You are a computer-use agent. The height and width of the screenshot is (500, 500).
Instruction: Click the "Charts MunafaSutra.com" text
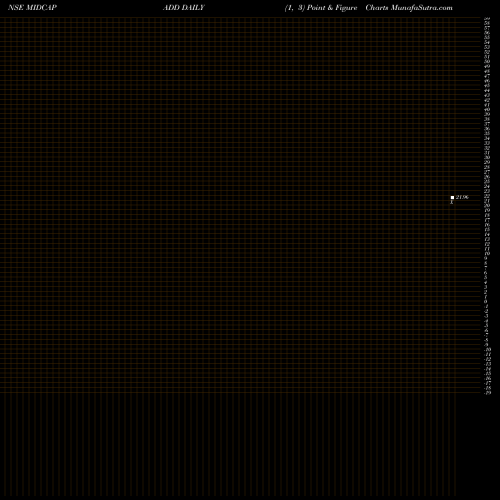409,8
